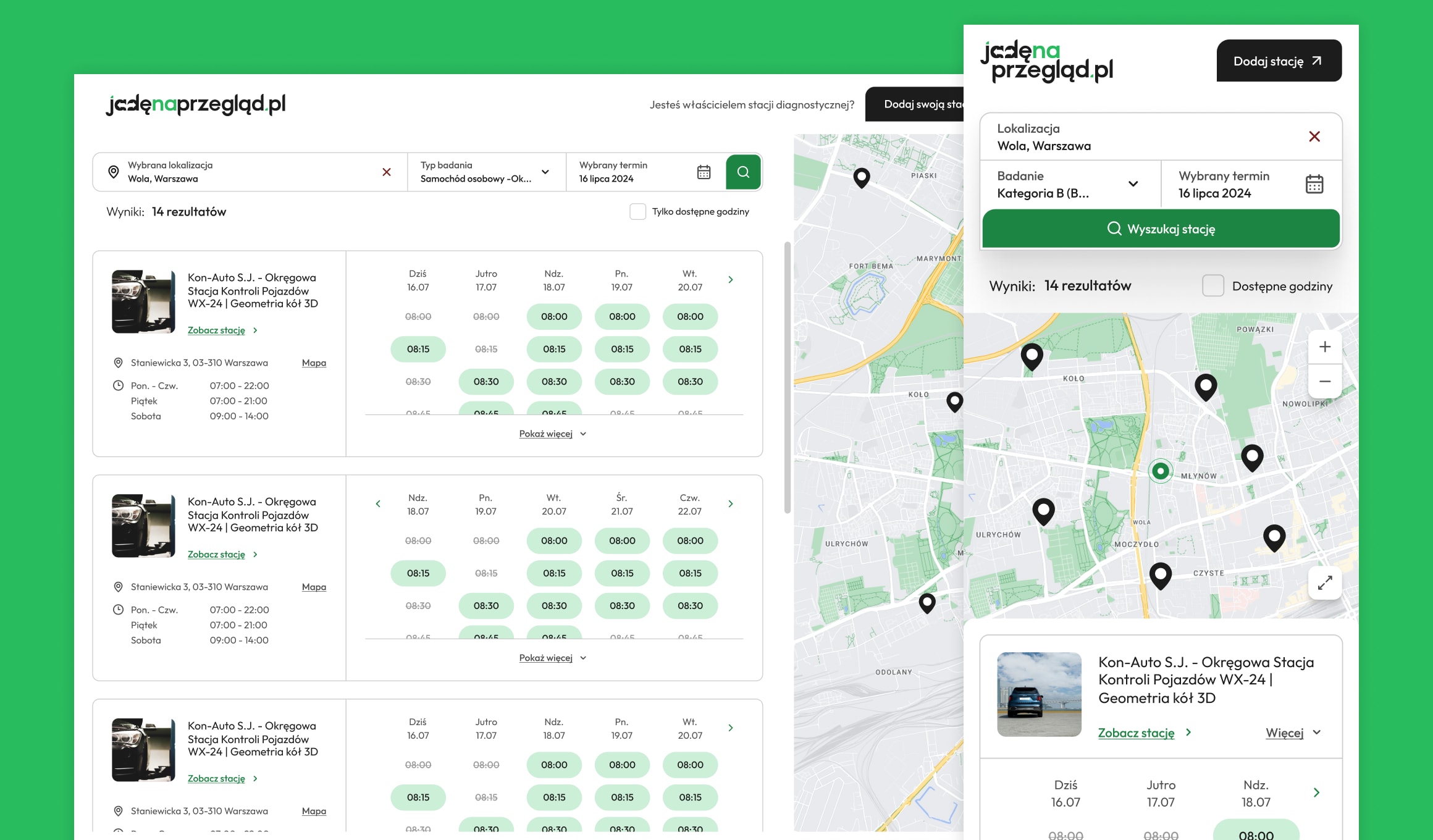
Task: Select the map pin near Powązki on mobile map
Action: point(1206,387)
